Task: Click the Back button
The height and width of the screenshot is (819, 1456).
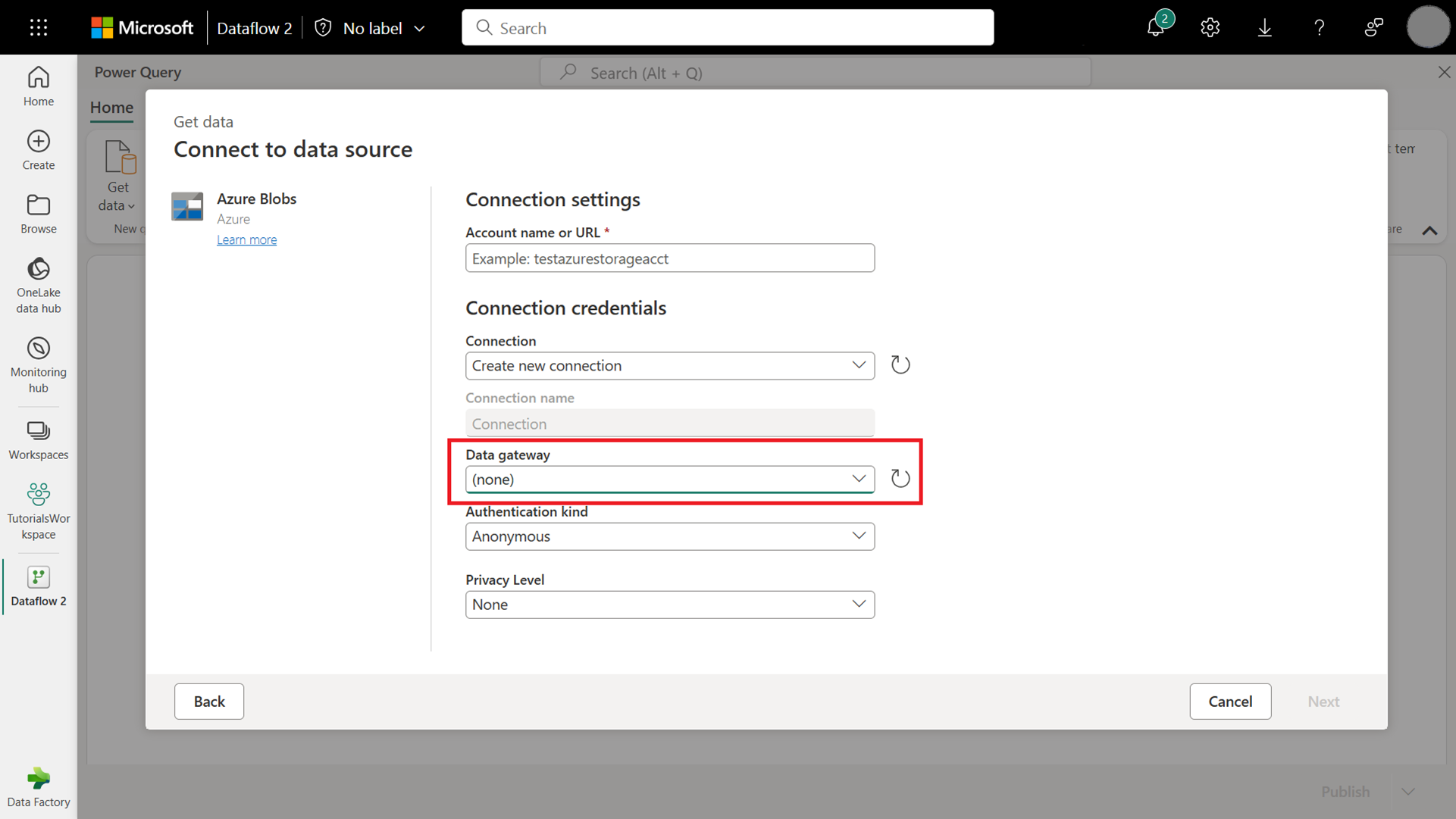Action: (x=209, y=702)
